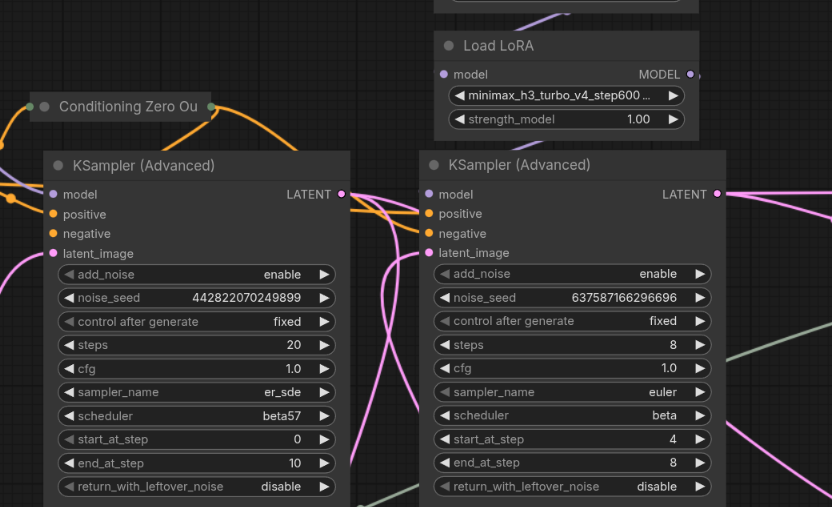Click Conditioning Zero Out output socket

click(211, 107)
